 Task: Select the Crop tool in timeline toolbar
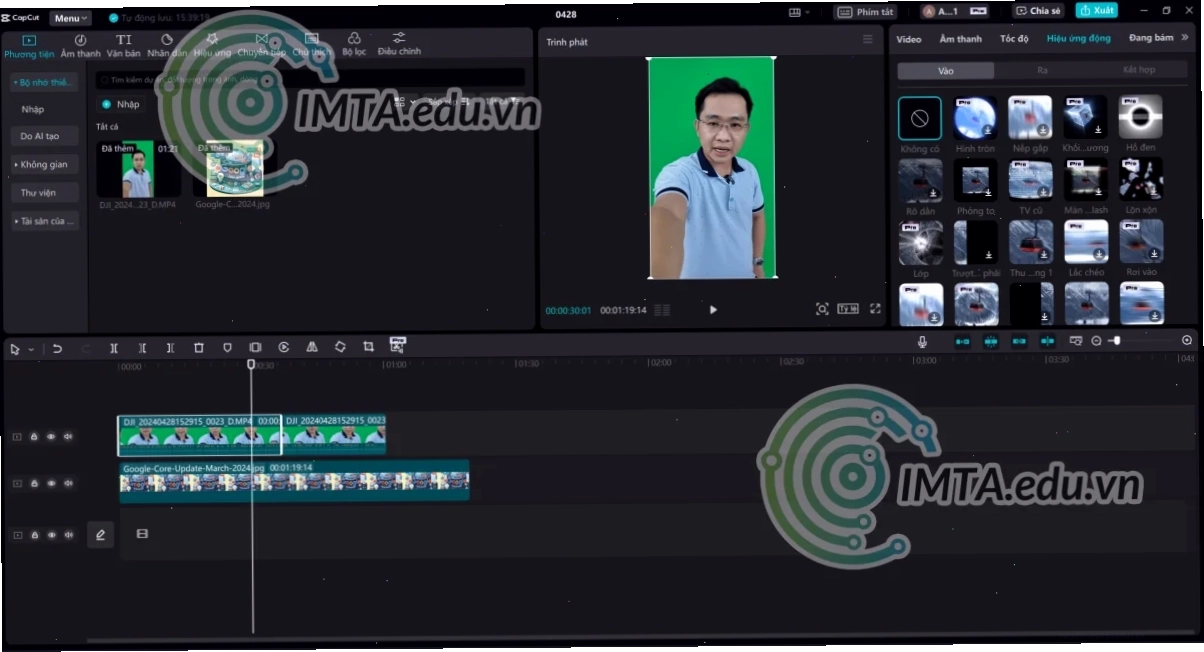(369, 347)
